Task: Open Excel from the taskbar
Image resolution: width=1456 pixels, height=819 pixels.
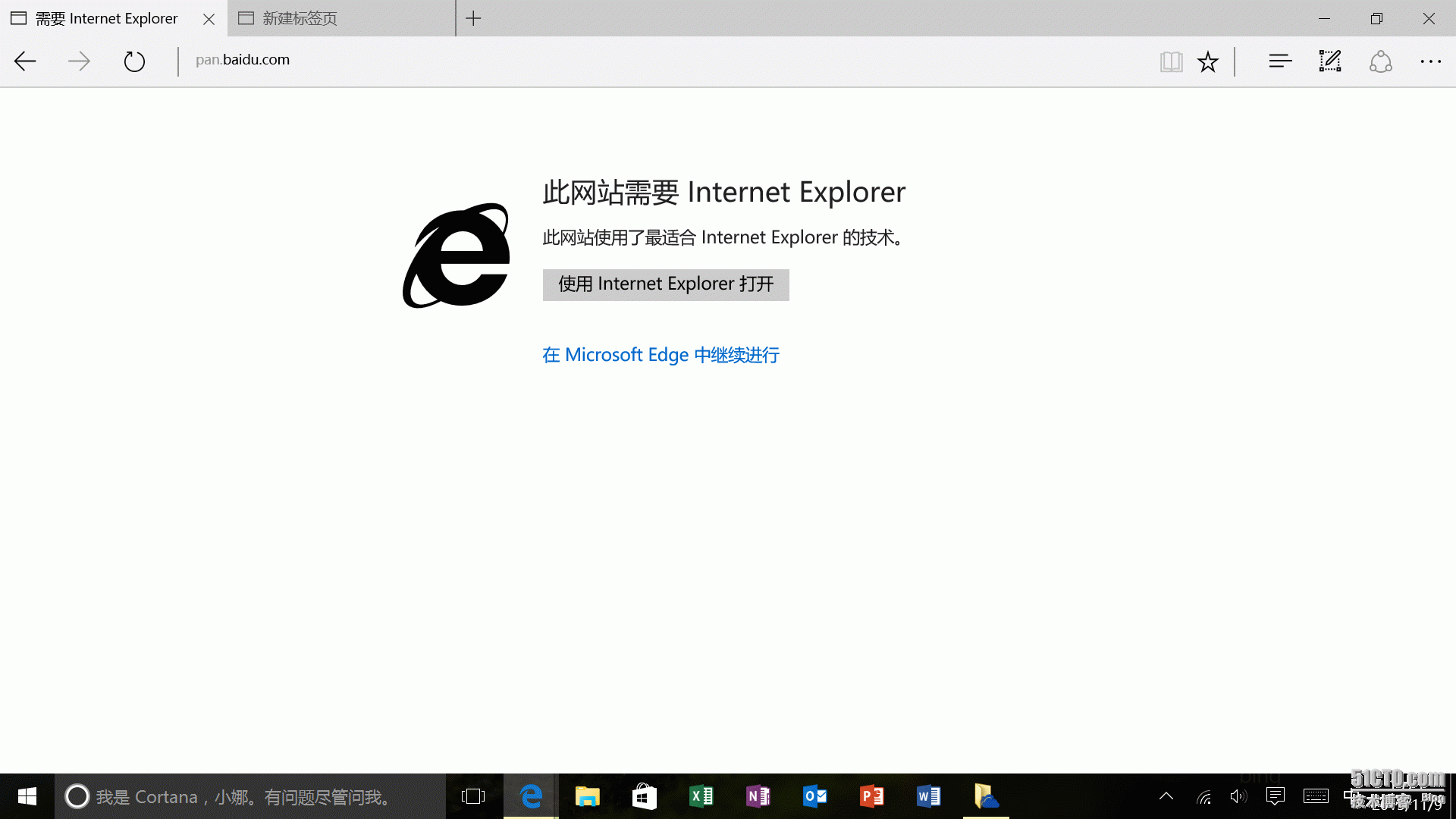Action: click(701, 796)
